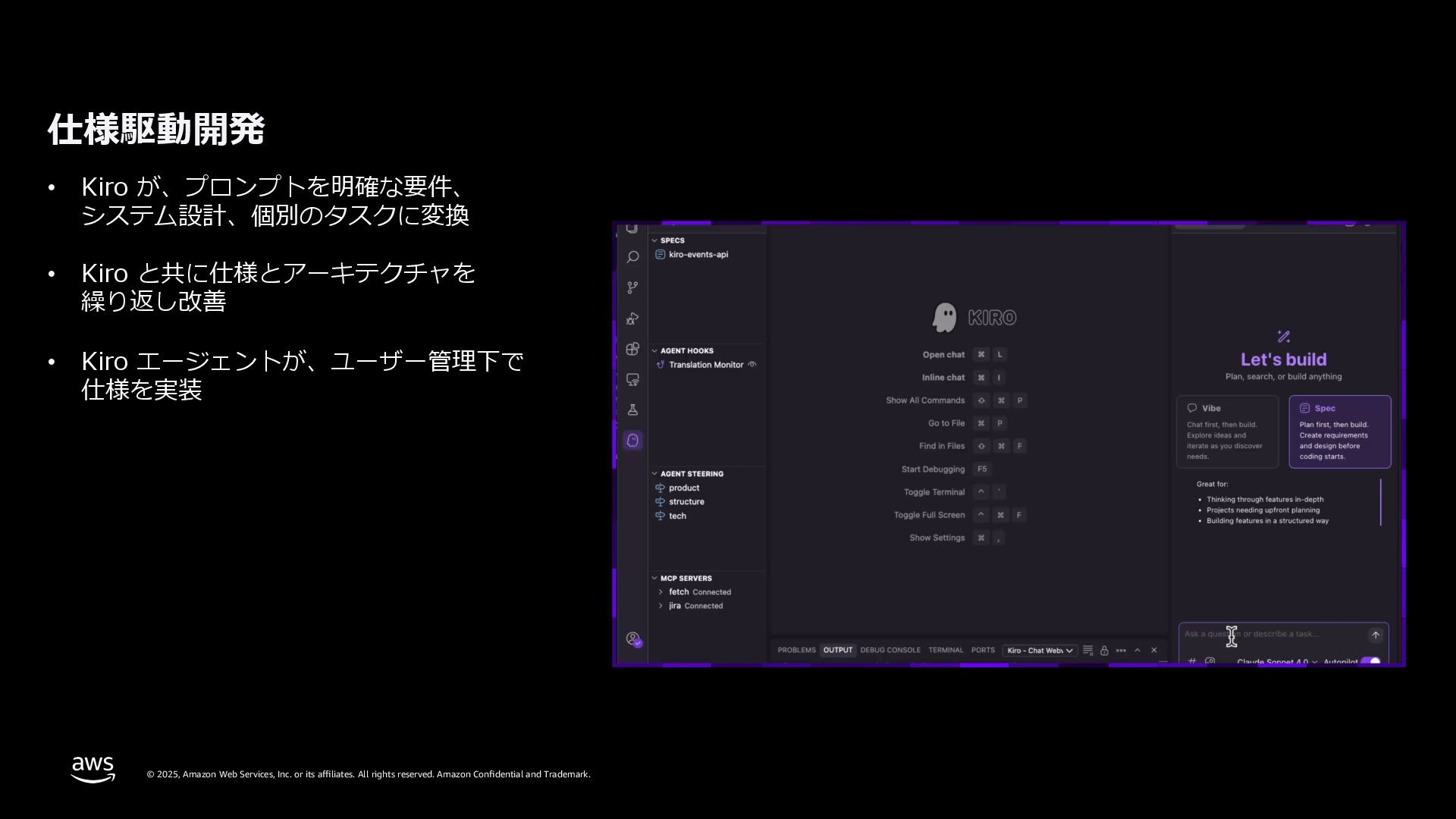This screenshot has width=1456, height=819.
Task: Switch to the TERMINAL tab
Action: 945,651
